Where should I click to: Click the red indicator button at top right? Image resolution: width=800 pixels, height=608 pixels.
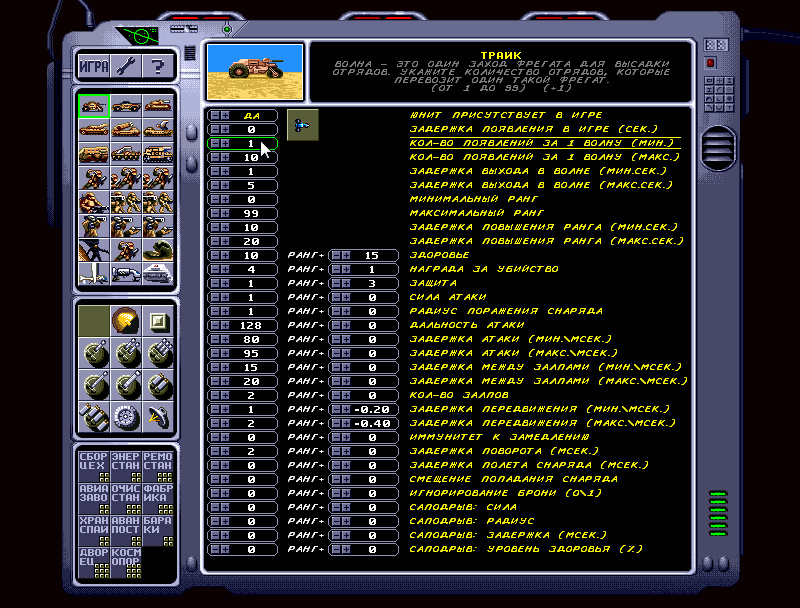tap(711, 63)
